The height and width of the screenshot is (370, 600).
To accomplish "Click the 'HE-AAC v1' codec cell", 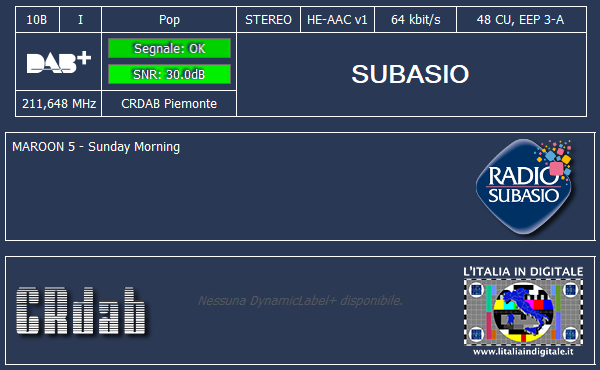I will click(337, 20).
